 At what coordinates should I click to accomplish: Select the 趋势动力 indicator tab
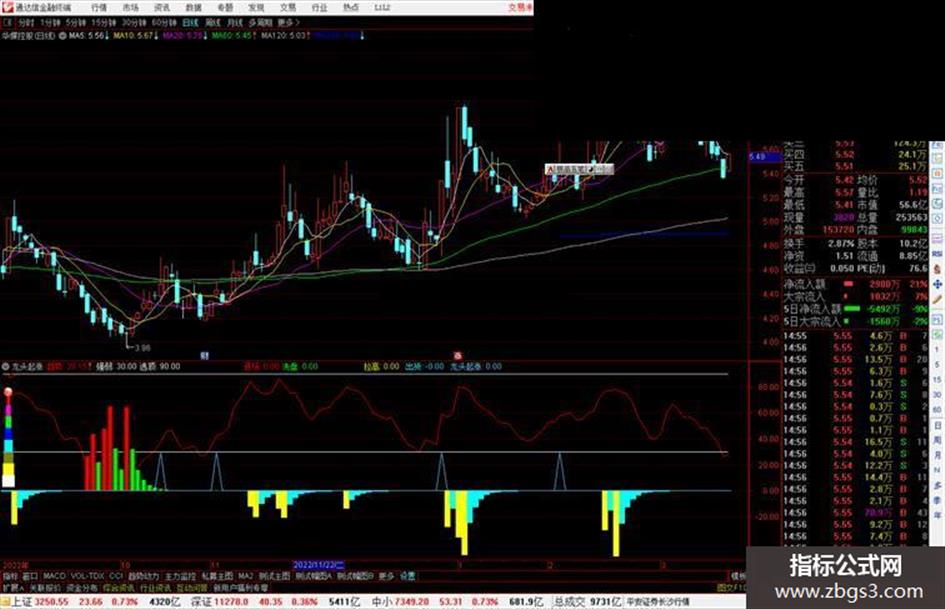pyautogui.click(x=143, y=576)
